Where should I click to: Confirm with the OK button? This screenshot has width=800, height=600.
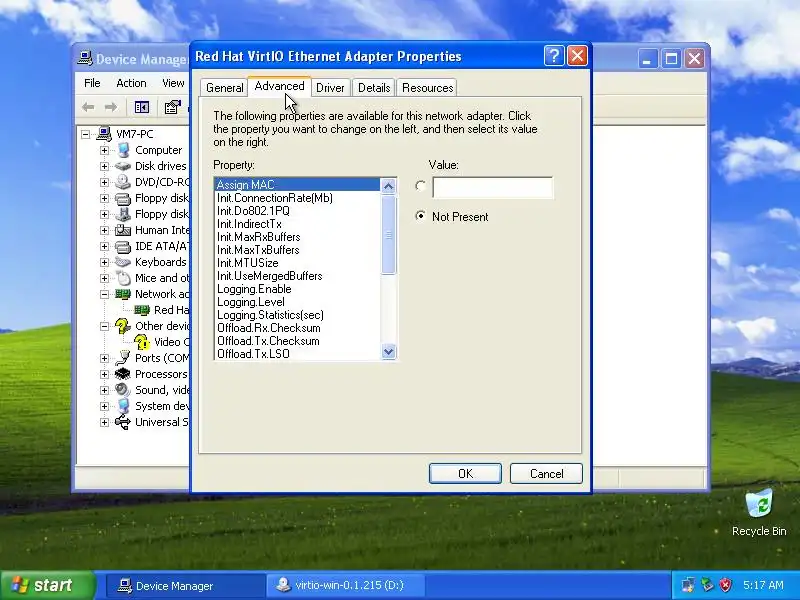[x=465, y=473]
